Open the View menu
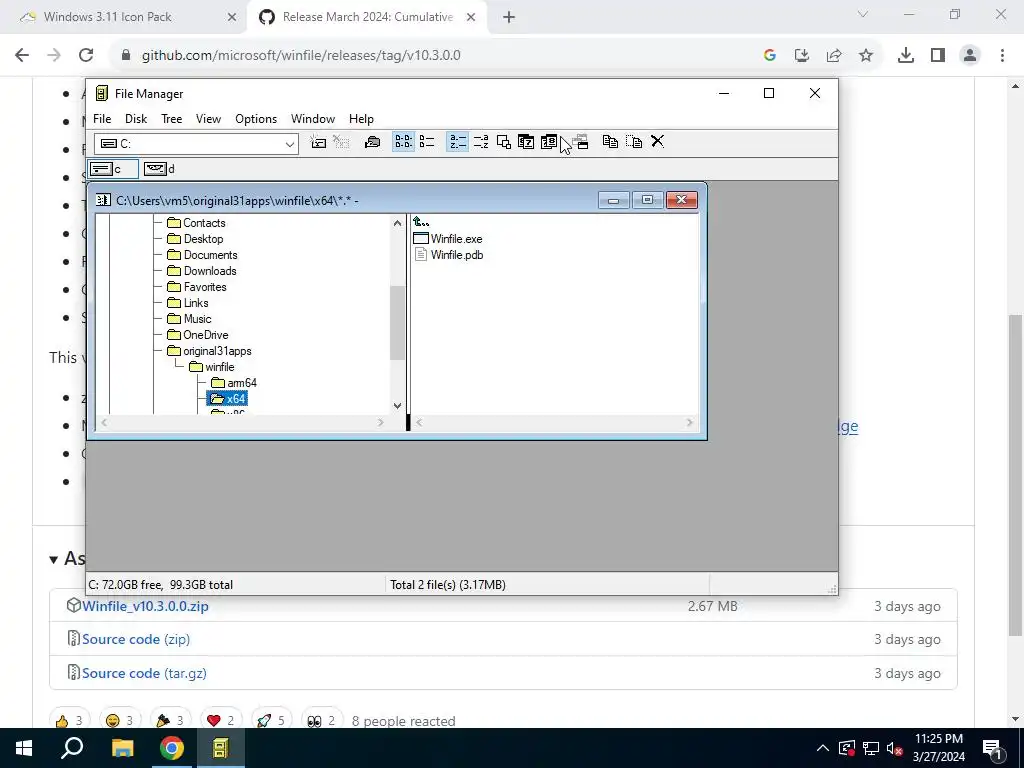The width and height of the screenshot is (1024, 768). tap(208, 119)
